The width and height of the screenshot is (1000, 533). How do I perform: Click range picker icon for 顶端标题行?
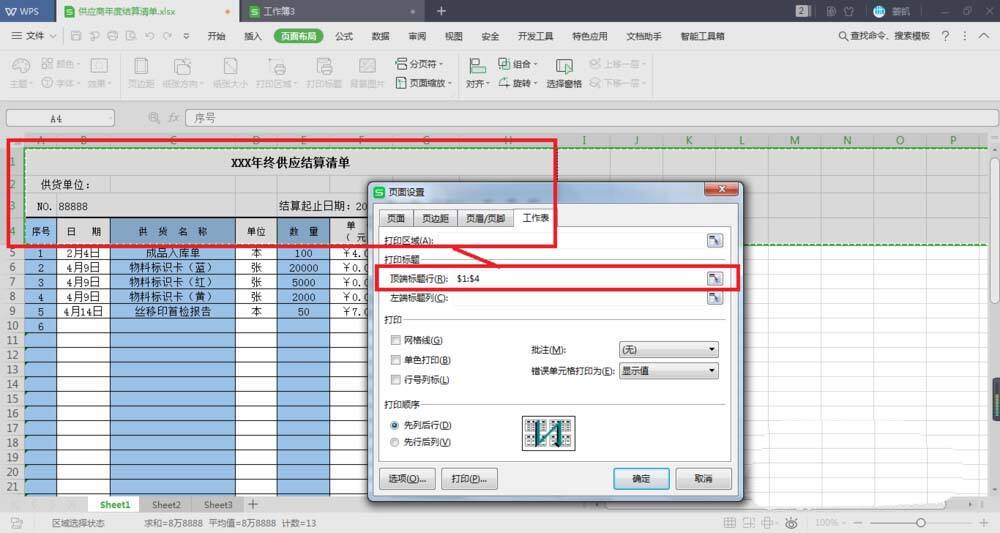[714, 278]
